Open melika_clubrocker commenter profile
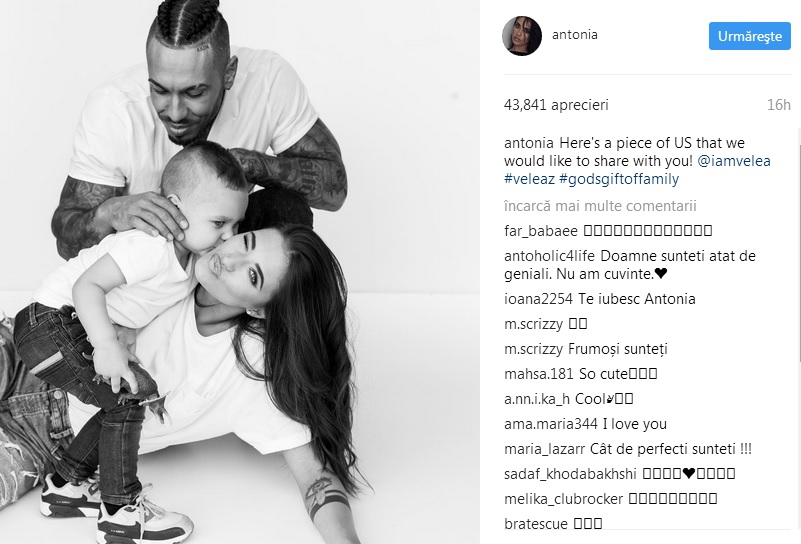 pos(563,499)
